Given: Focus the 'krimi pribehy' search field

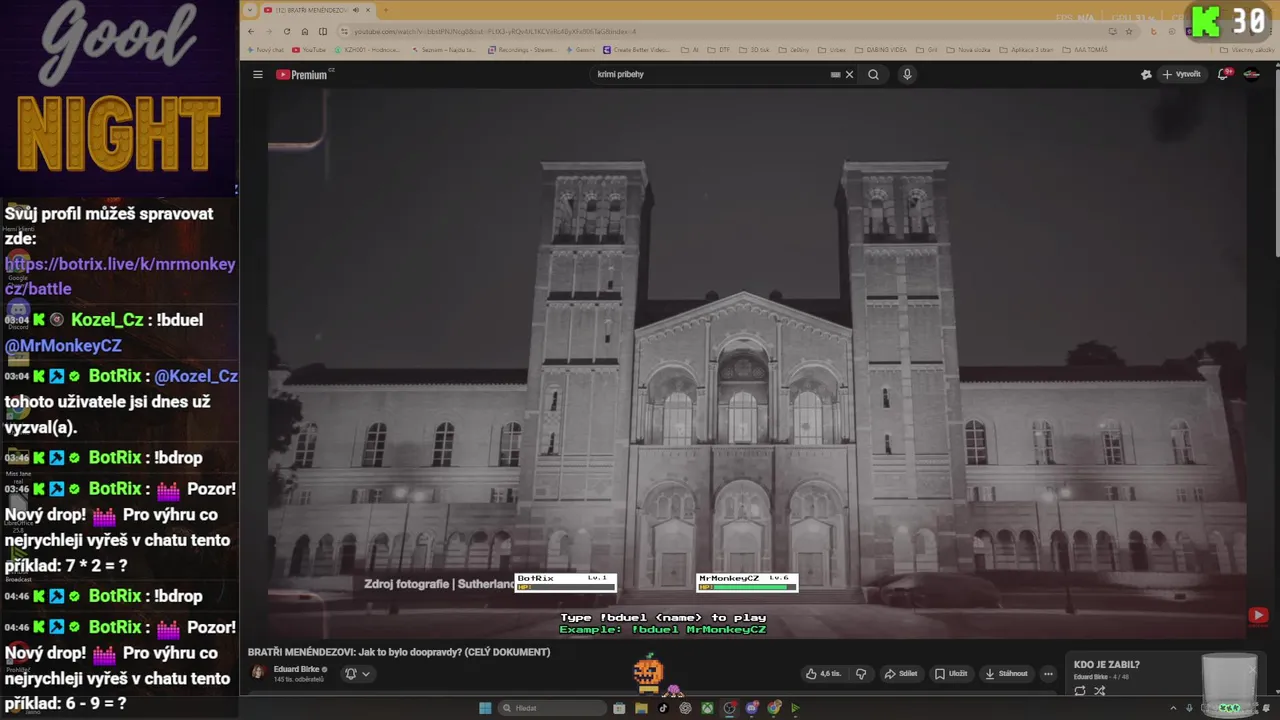Looking at the screenshot, I should coord(710,74).
